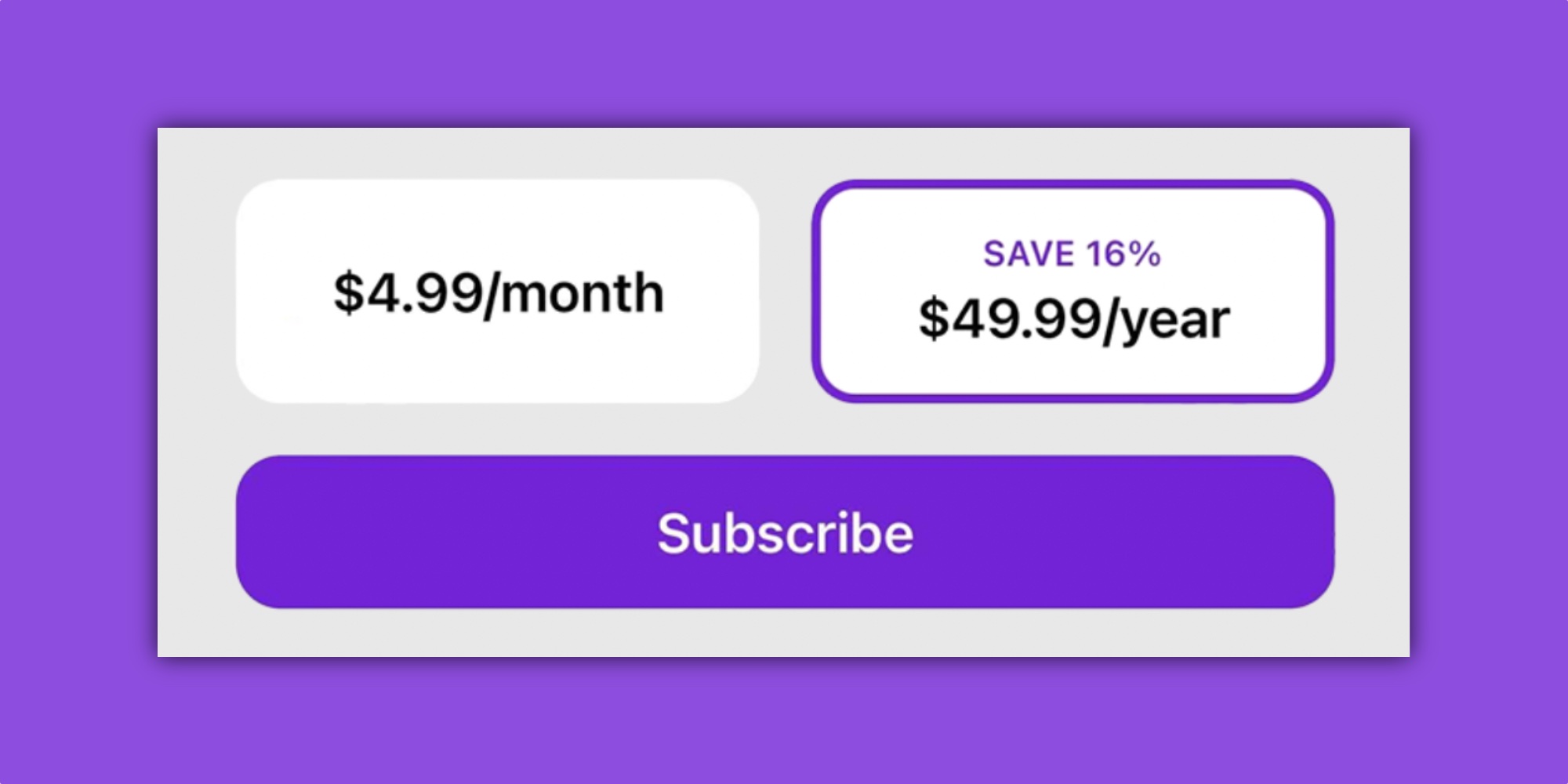Click the SAVE 16% label
Viewport: 1568px width, 784px height.
[1072, 254]
